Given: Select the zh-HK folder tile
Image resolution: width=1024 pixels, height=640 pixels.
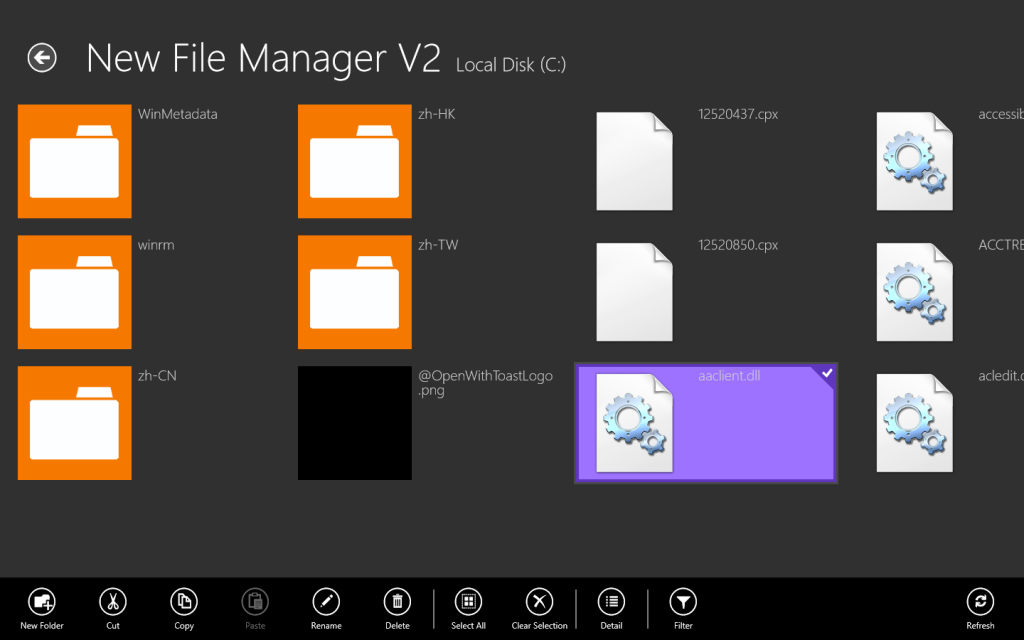Looking at the screenshot, I should (x=355, y=161).
